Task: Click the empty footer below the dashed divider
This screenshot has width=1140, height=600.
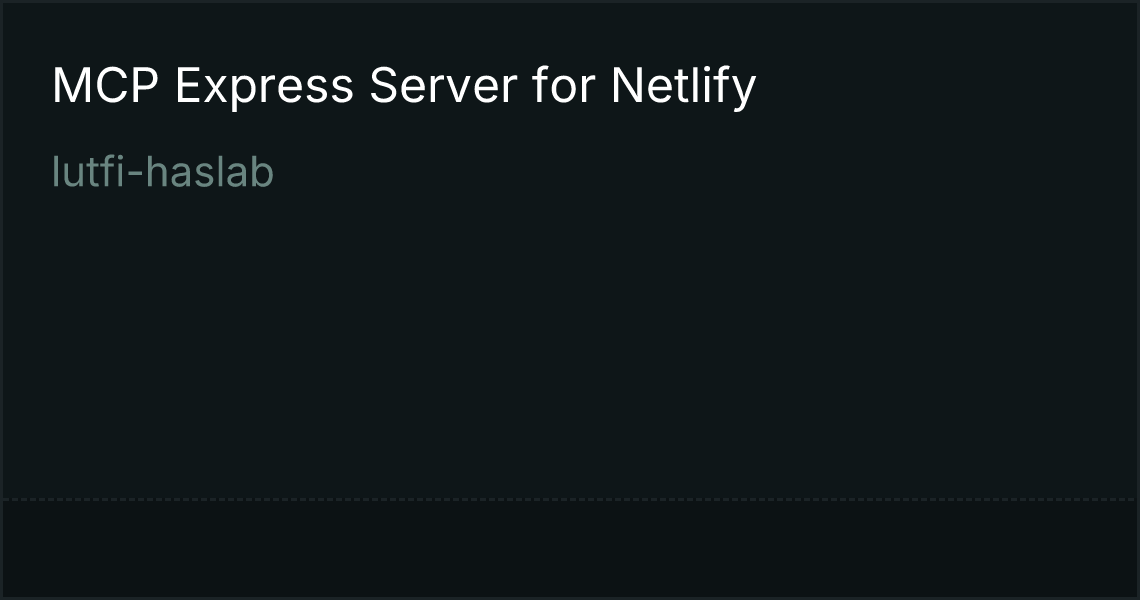Action: 570,548
